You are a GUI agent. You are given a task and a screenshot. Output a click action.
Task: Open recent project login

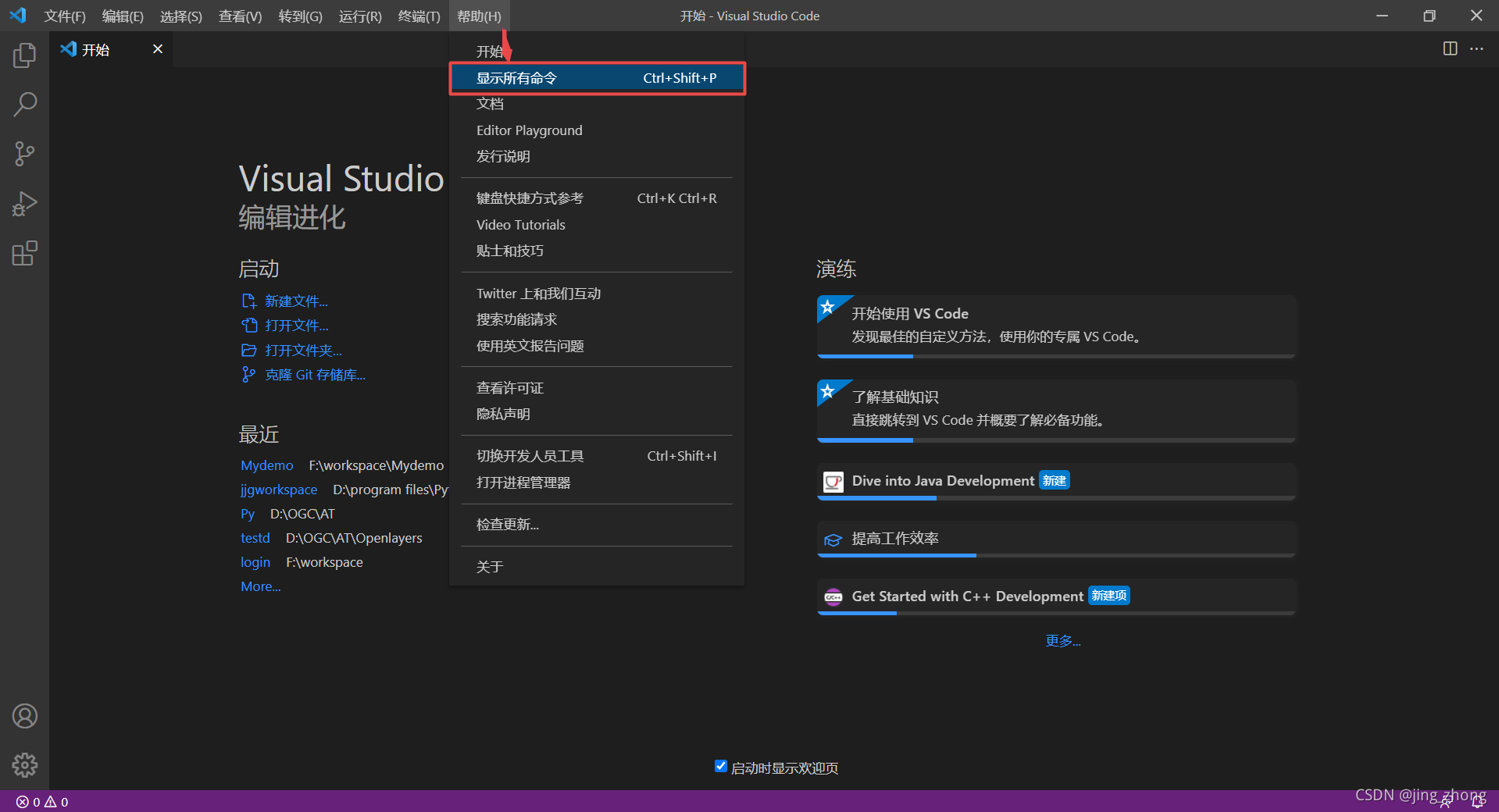tap(255, 562)
